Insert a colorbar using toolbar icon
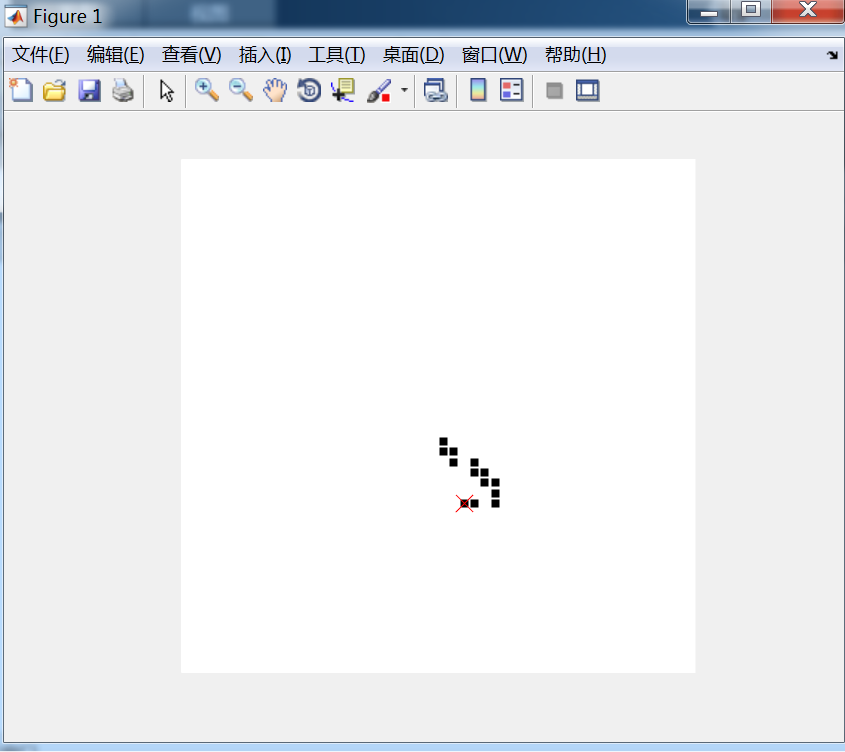Image resolution: width=845 pixels, height=752 pixels. coord(478,90)
